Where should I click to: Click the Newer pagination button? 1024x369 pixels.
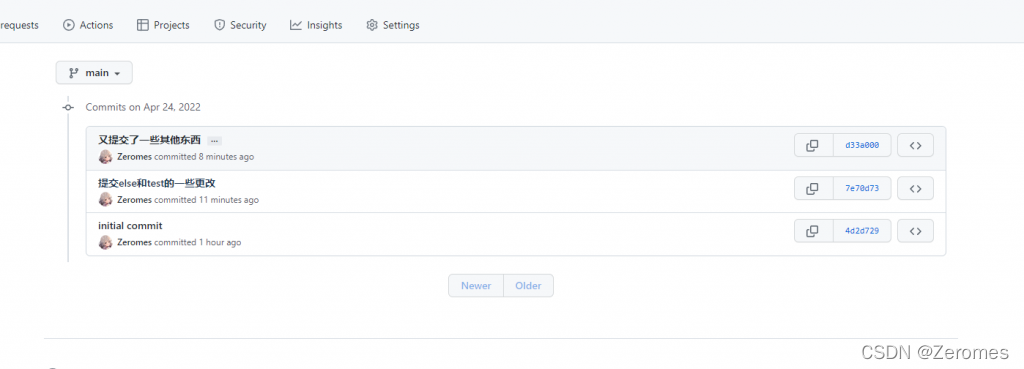pyautogui.click(x=476, y=285)
